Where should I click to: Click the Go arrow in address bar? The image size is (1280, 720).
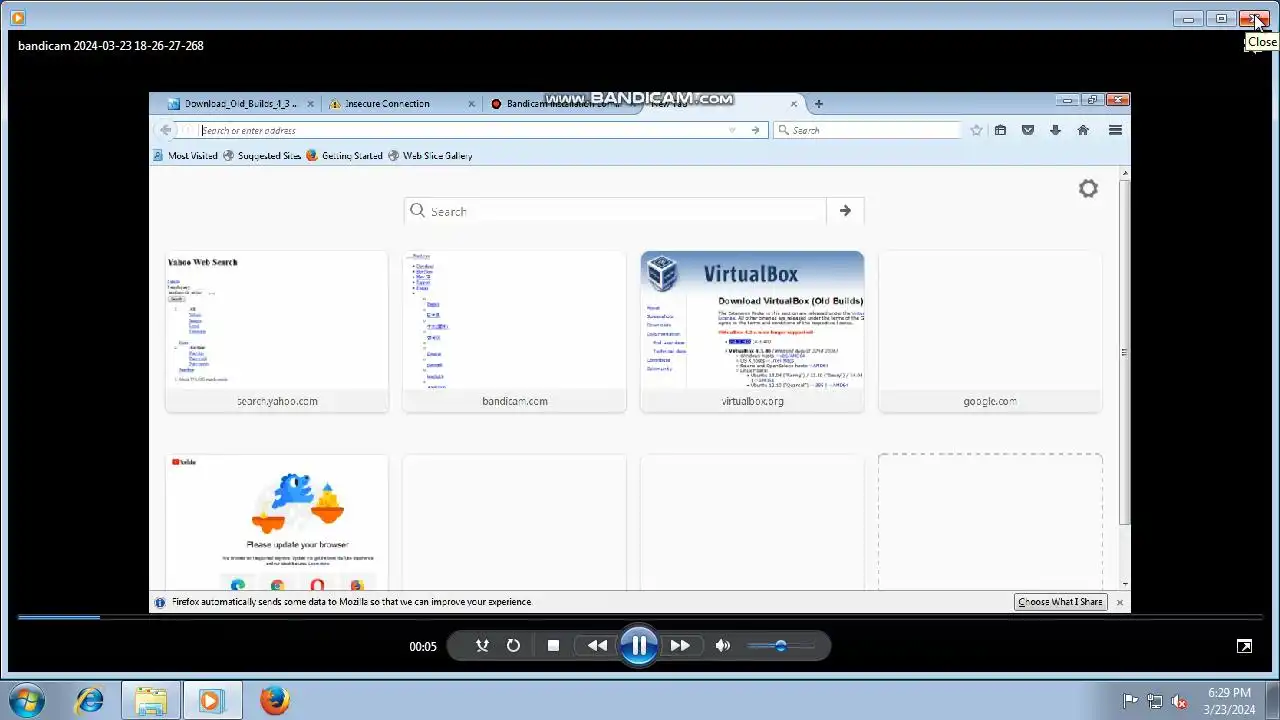(x=755, y=130)
